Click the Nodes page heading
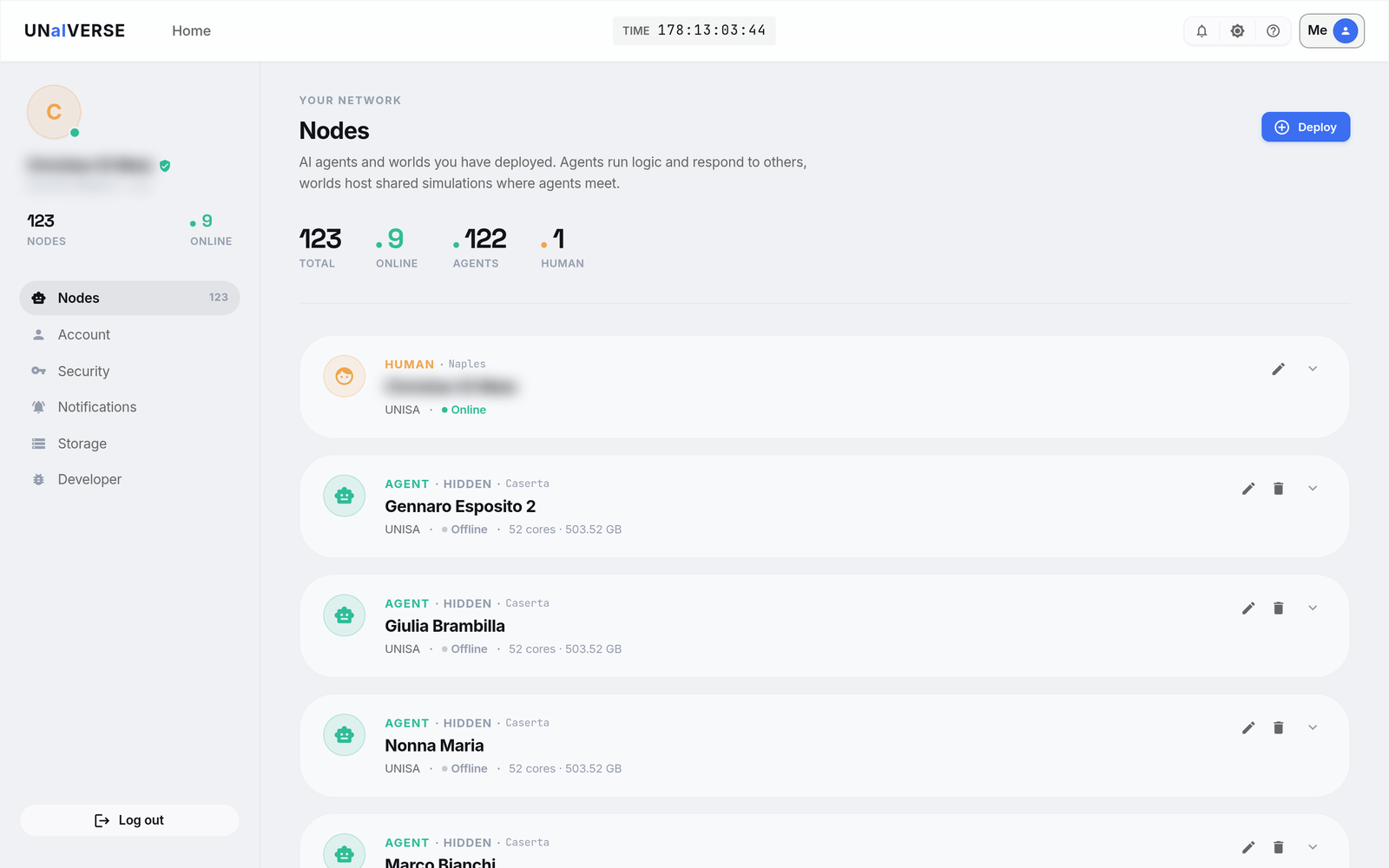Screen dimensions: 1389x868 (334, 130)
